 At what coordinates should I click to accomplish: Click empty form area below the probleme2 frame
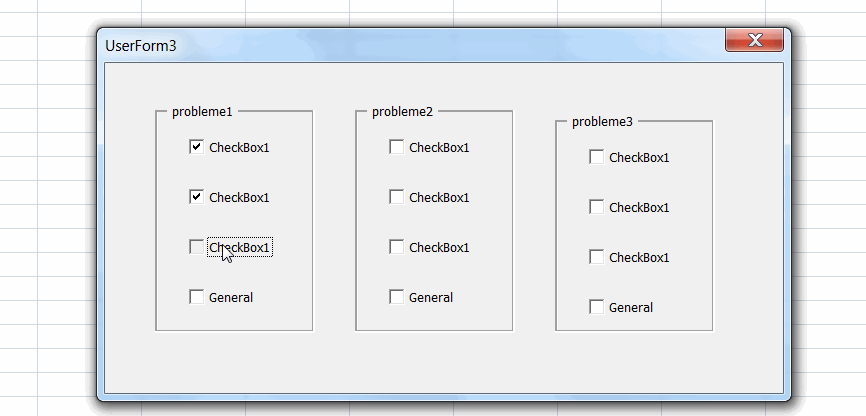click(x=434, y=360)
